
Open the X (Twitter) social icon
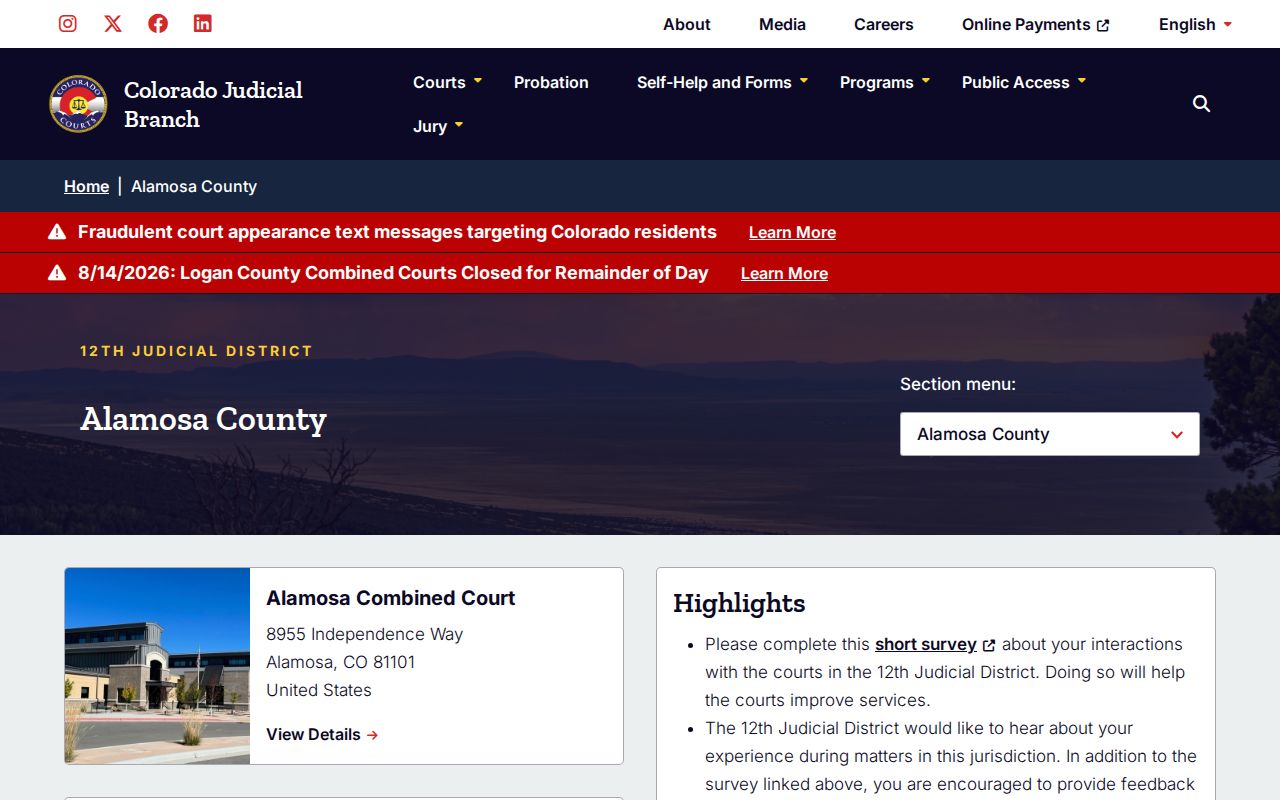click(113, 23)
